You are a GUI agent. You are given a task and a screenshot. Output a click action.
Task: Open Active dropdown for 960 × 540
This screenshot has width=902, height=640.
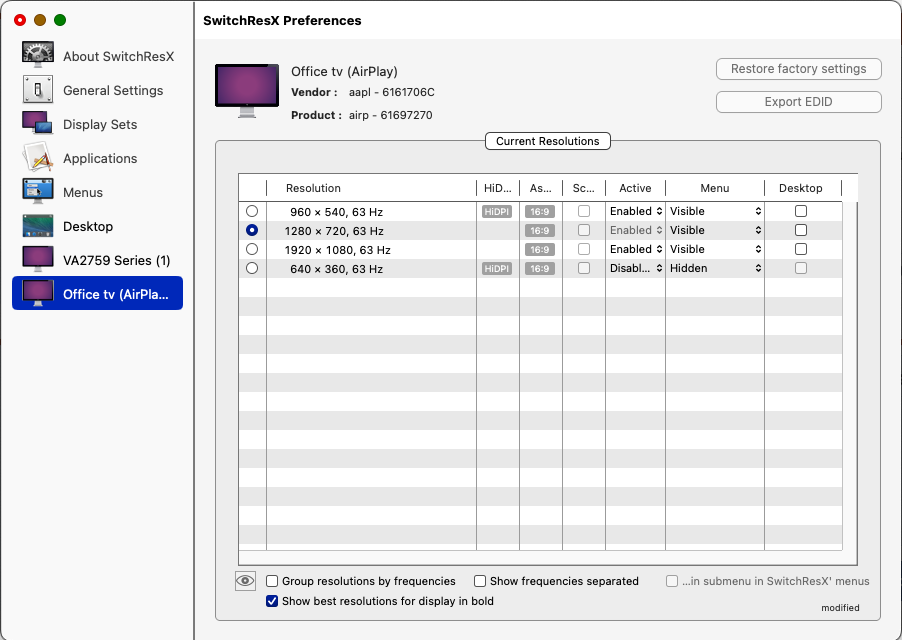click(x=636, y=211)
